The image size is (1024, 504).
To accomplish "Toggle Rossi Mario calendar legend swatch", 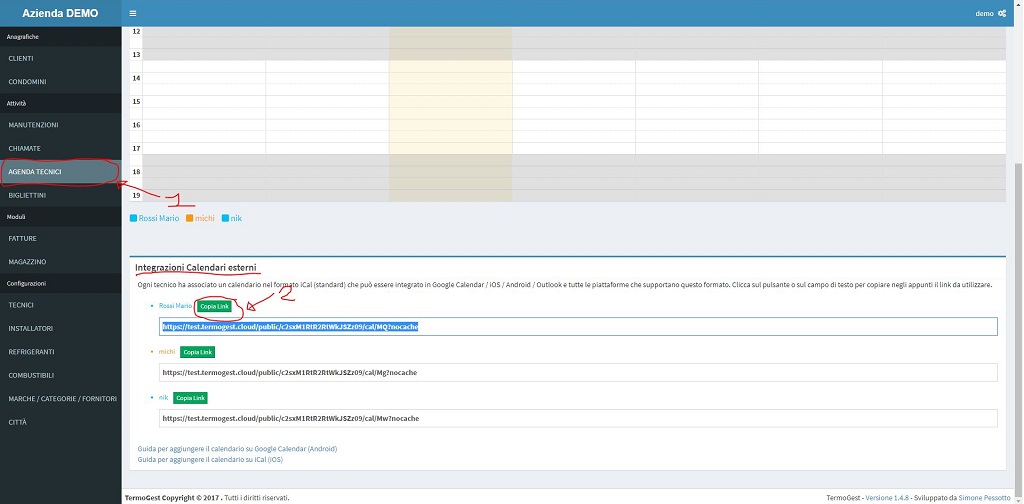I will pyautogui.click(x=133, y=218).
